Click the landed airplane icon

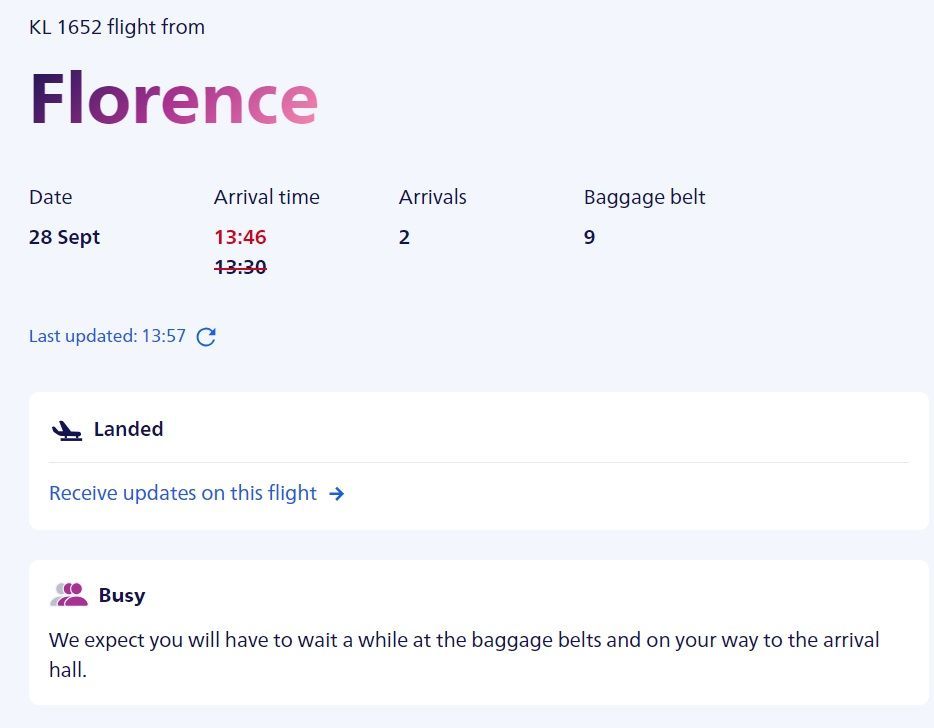[x=67, y=430]
